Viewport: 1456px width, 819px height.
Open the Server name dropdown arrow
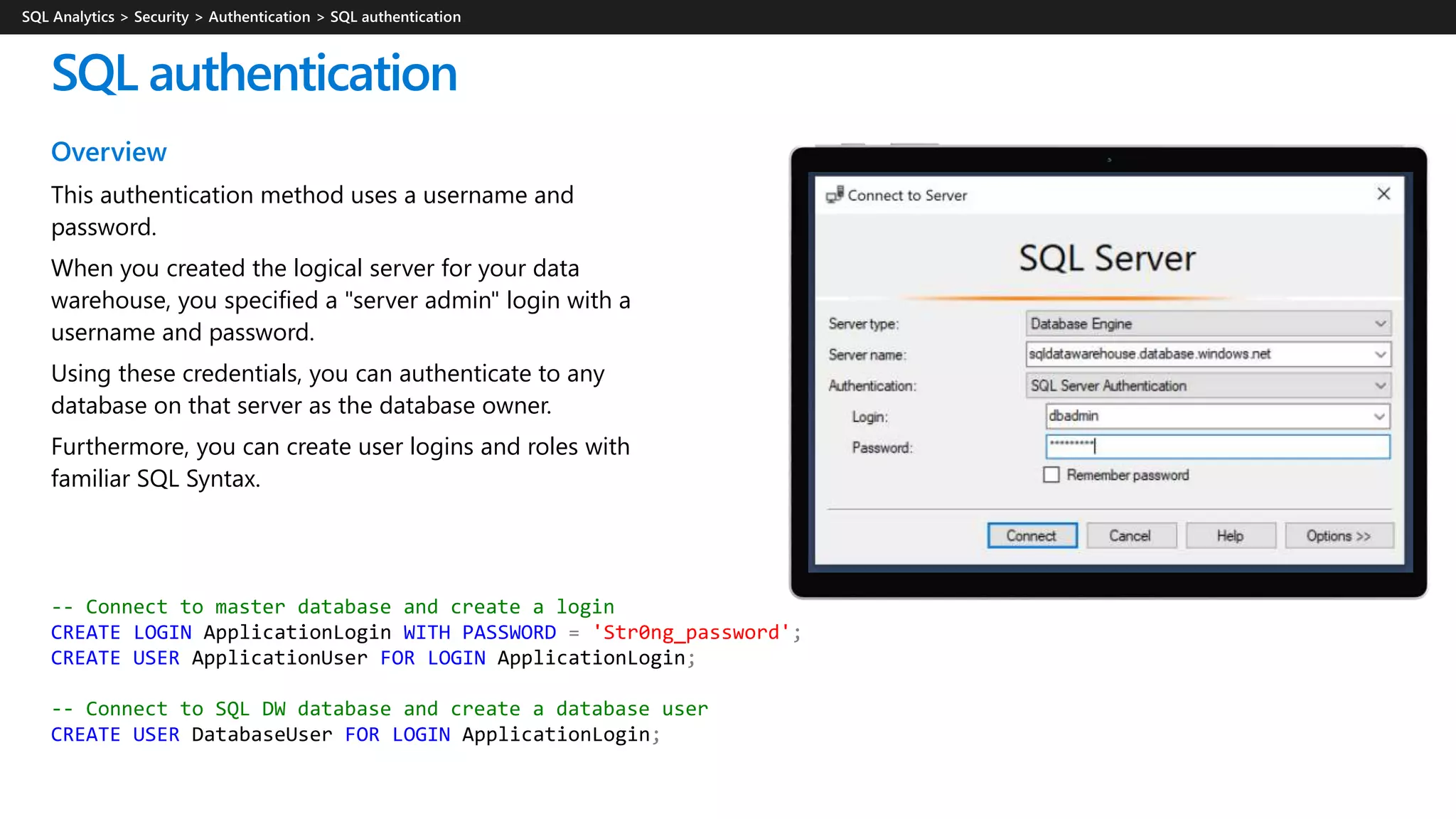1380,354
